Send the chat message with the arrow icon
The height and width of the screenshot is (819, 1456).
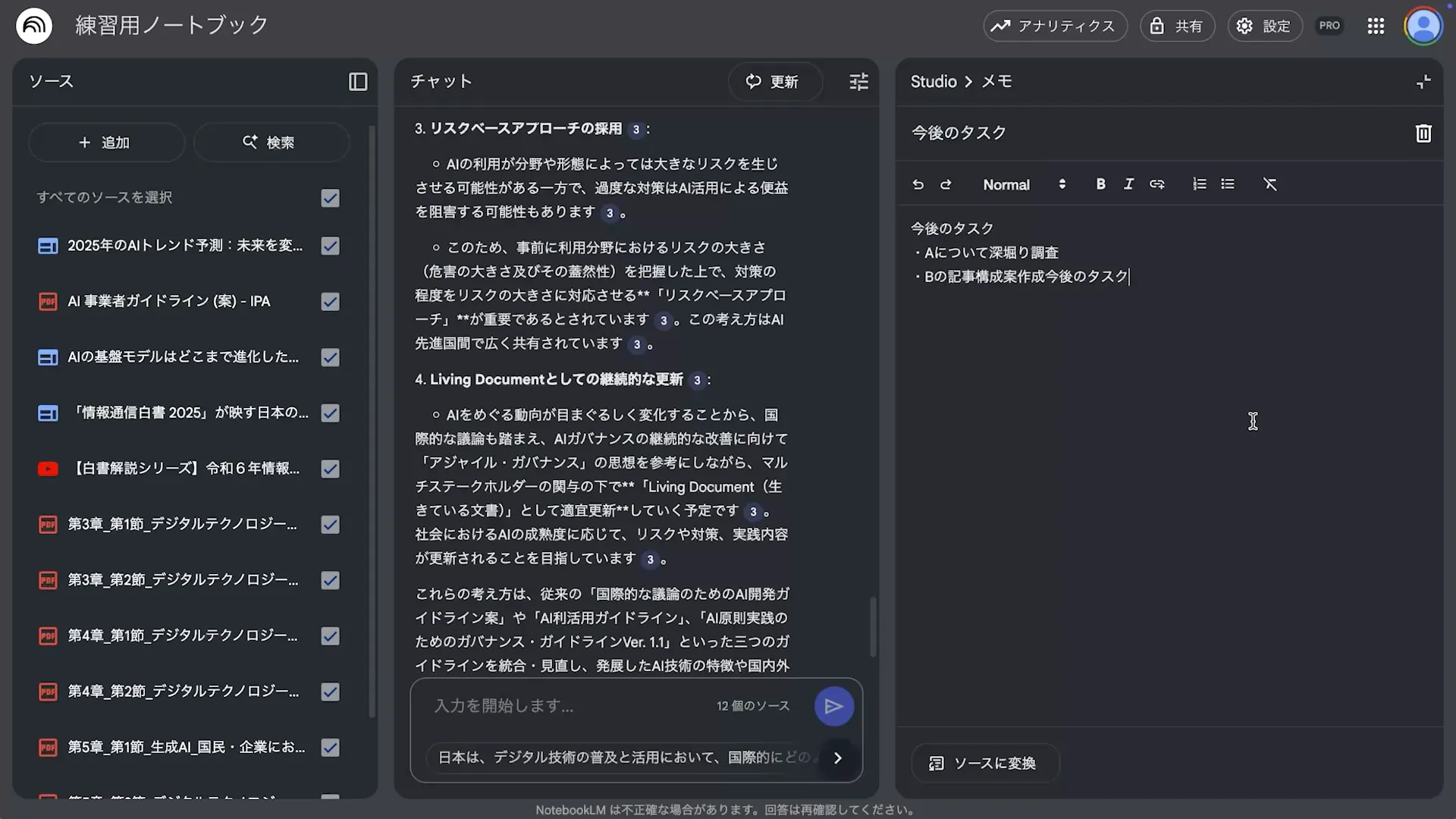click(x=833, y=706)
